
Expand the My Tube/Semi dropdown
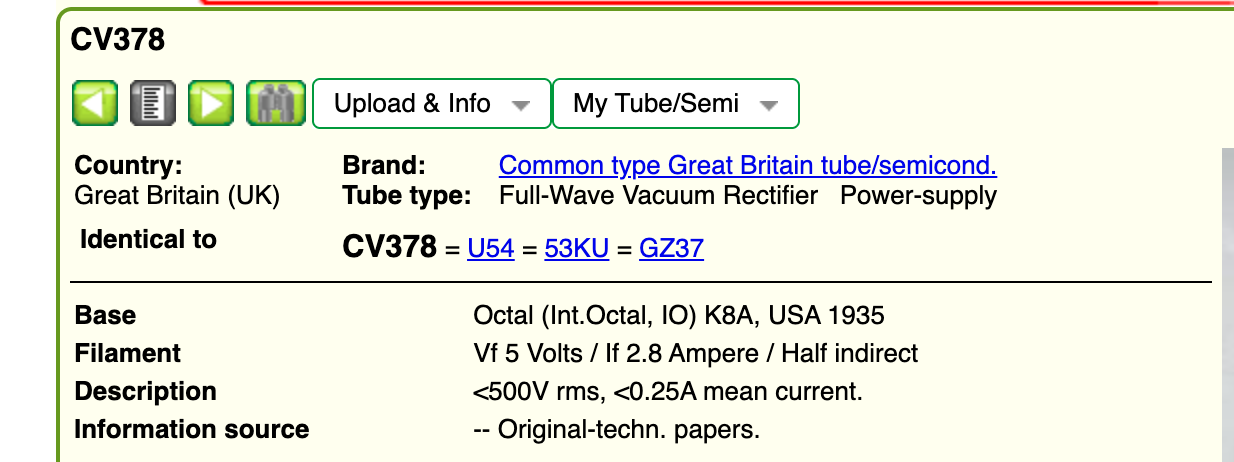pos(675,104)
